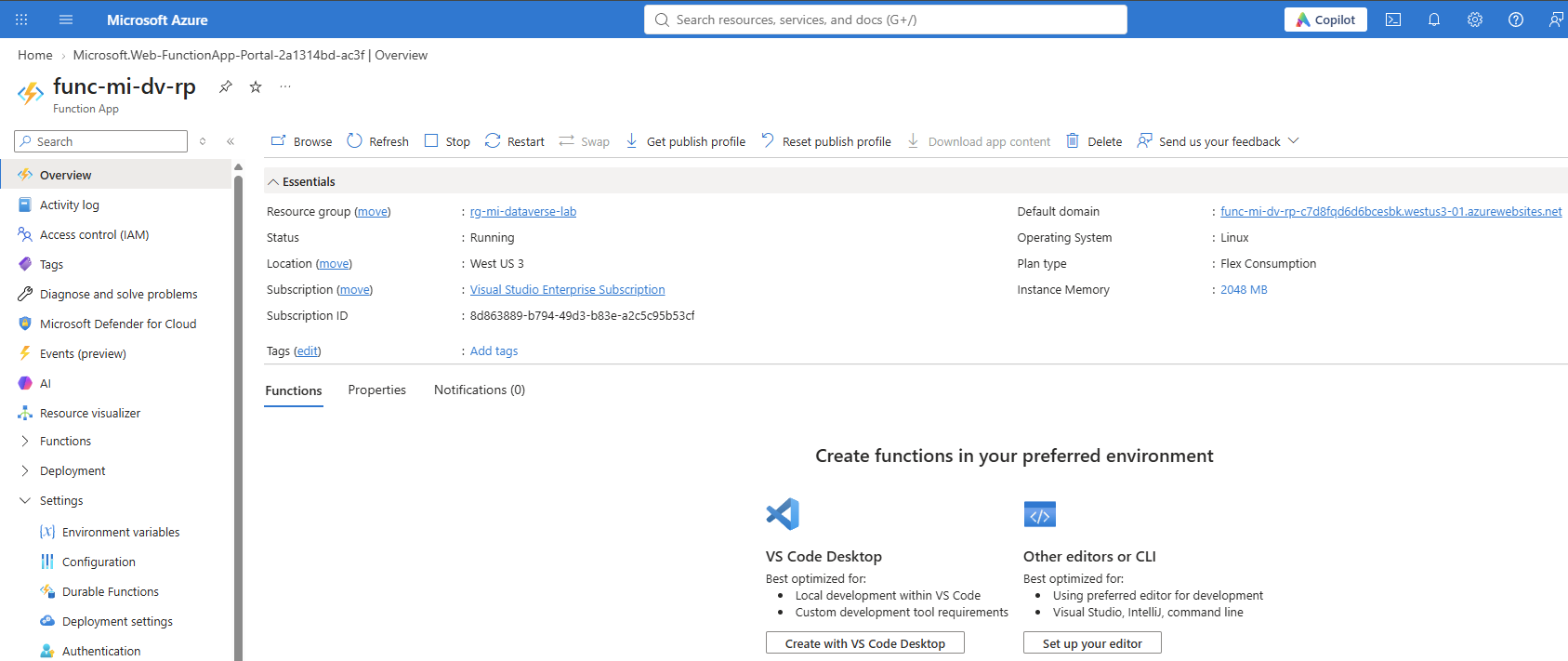1568x661 pixels.
Task: Open Visual Studio Enterprise Subscription link
Action: [568, 290]
